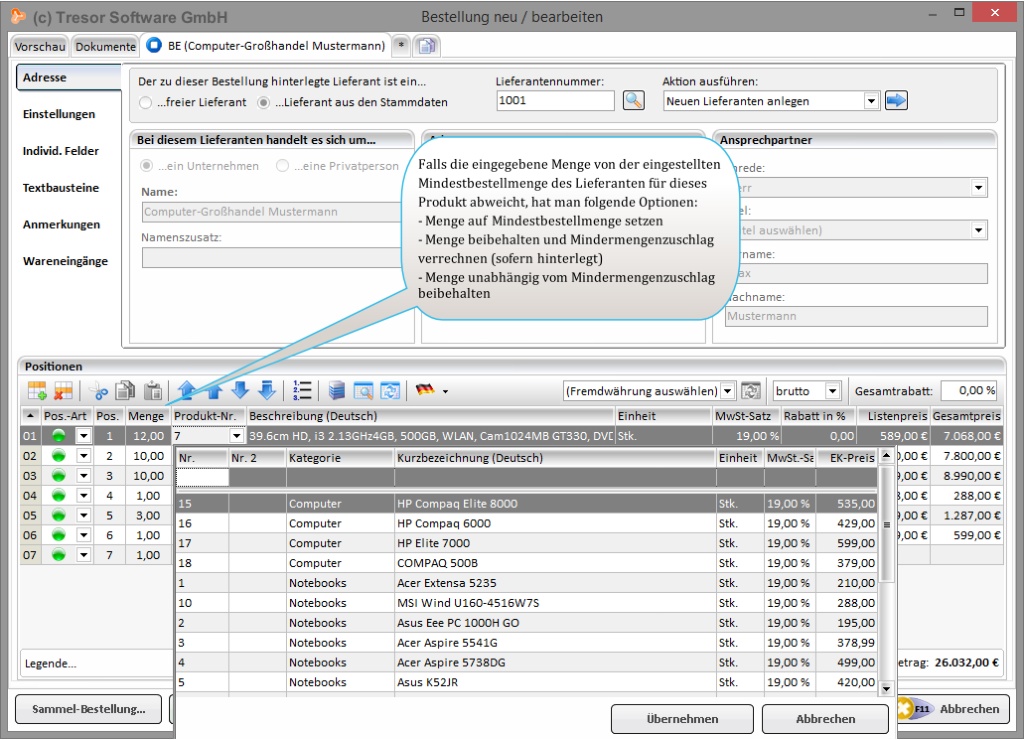
Task: Select the HP Compaq 6000 product row
Action: tap(443, 524)
